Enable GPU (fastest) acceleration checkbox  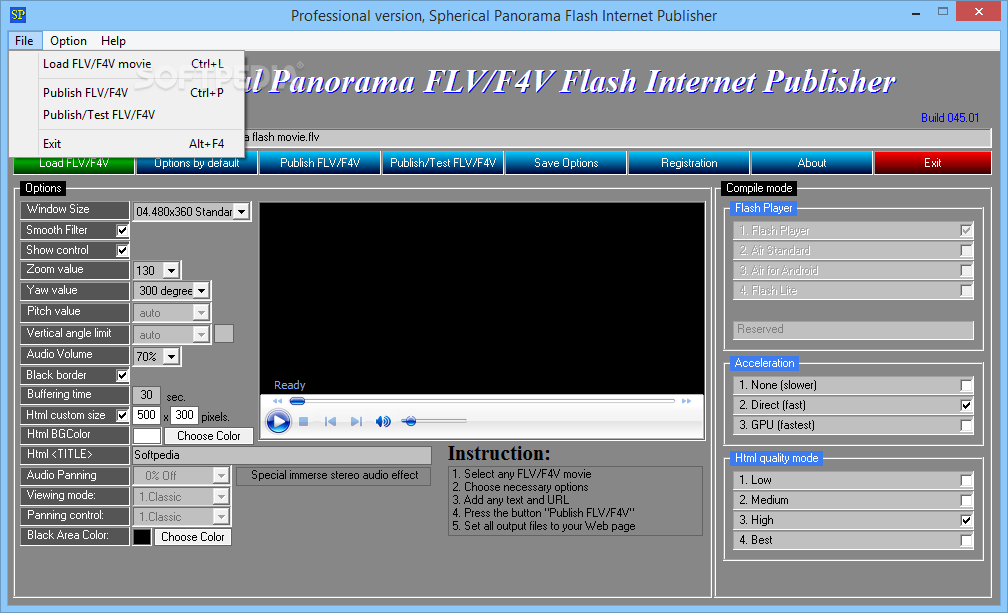point(966,425)
